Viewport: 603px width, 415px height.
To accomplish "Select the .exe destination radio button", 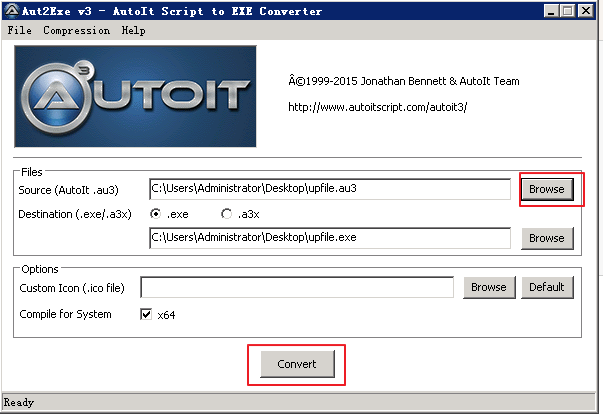I will (155, 213).
